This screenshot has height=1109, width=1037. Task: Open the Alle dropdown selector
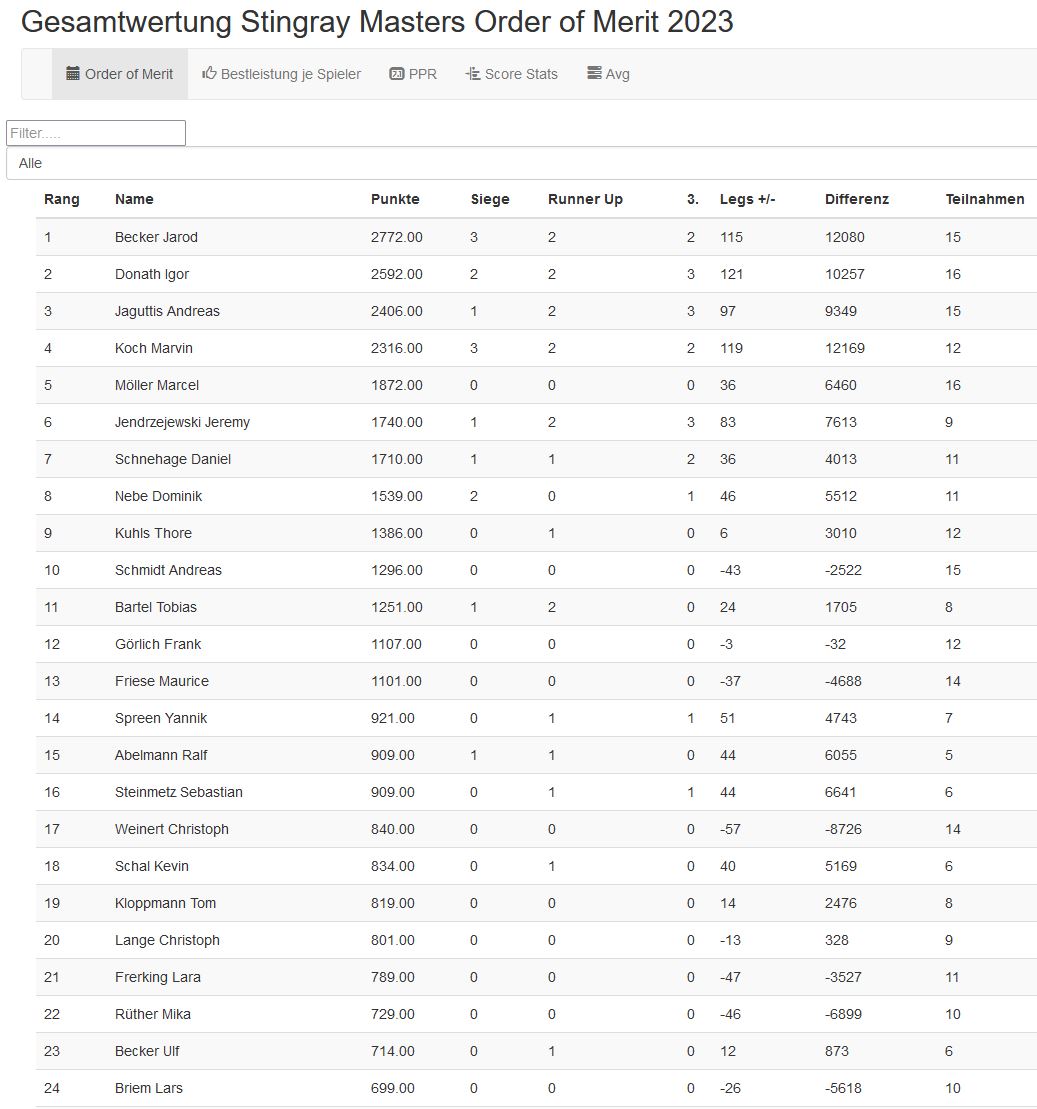tap(520, 163)
